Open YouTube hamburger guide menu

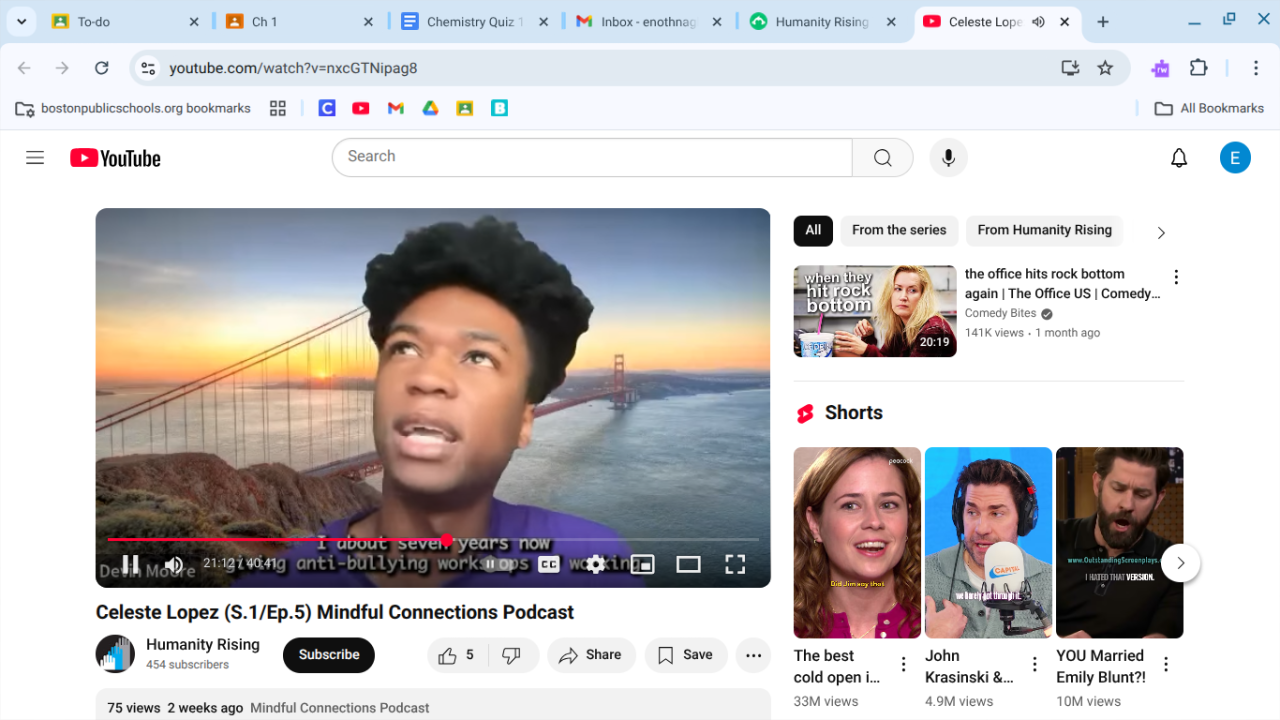tap(35, 158)
